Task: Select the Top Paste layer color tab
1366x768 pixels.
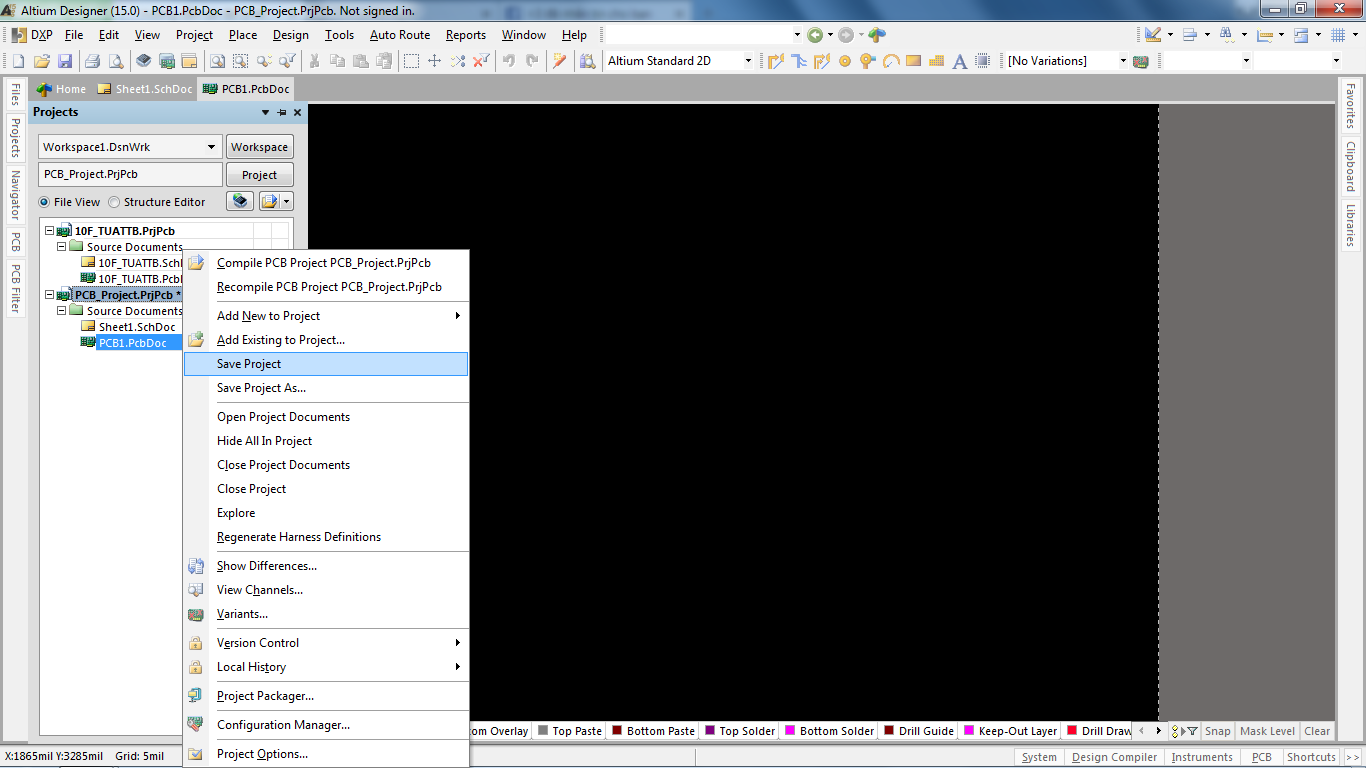Action: [x=570, y=731]
